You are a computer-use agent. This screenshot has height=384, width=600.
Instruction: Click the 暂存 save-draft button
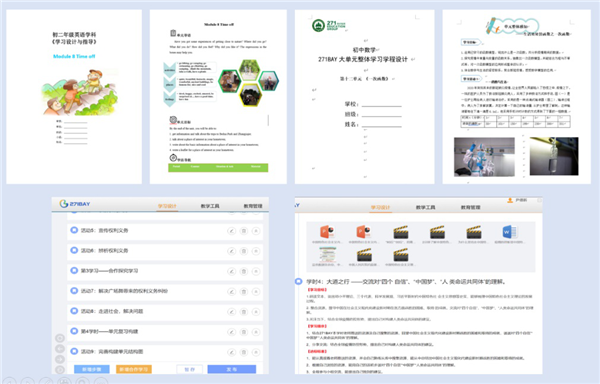tap(189, 369)
